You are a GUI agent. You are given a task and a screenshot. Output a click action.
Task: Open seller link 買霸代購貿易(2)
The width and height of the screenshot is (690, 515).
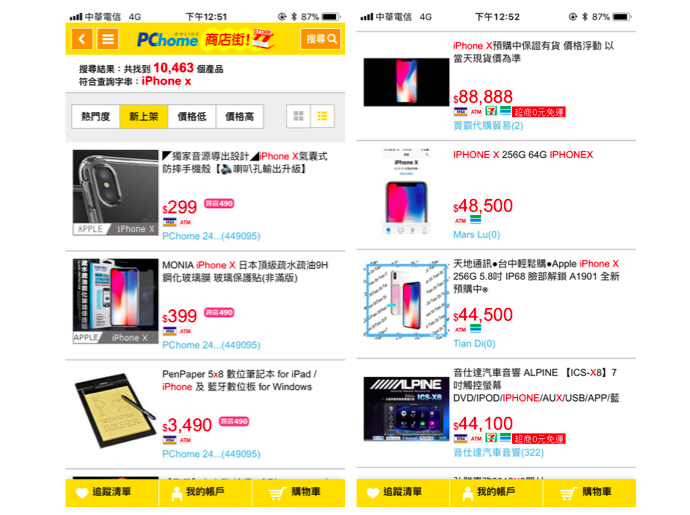tap(488, 126)
